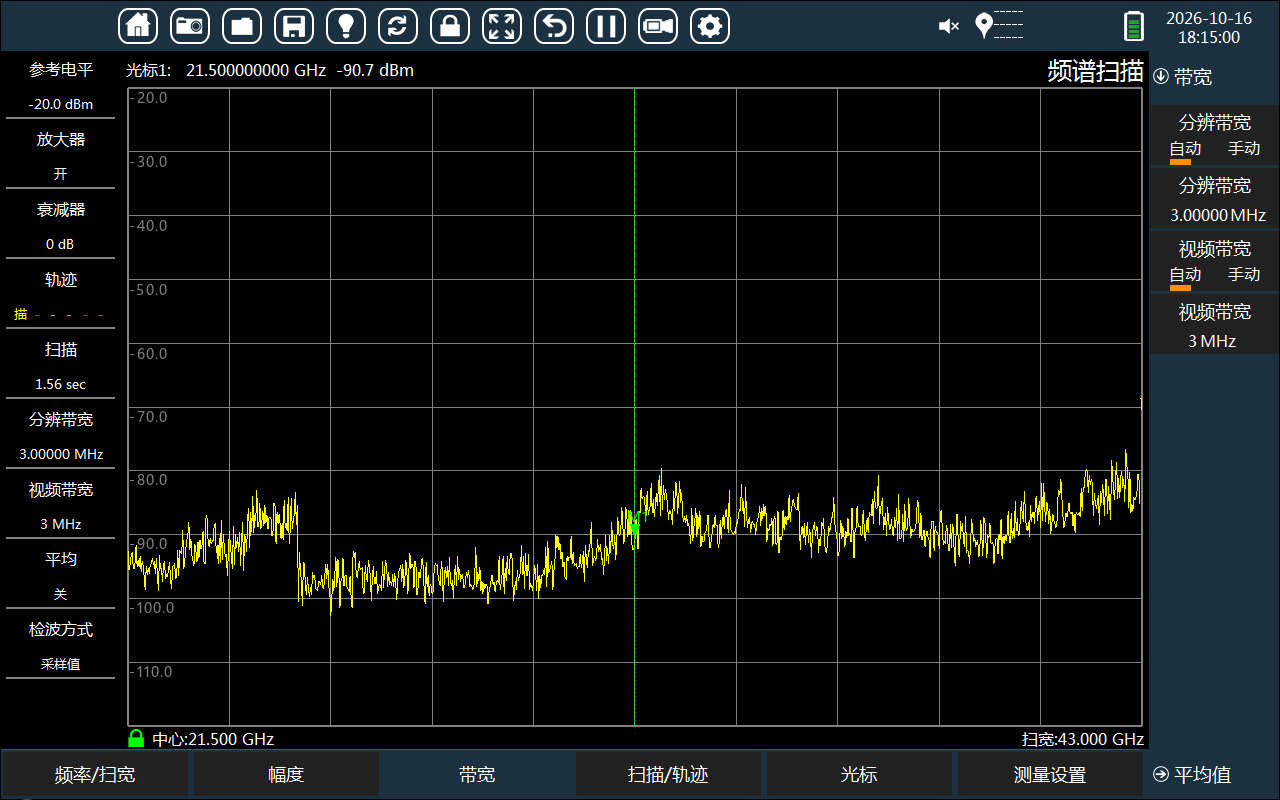Open the 测量设置 measurement settings

click(x=1050, y=774)
